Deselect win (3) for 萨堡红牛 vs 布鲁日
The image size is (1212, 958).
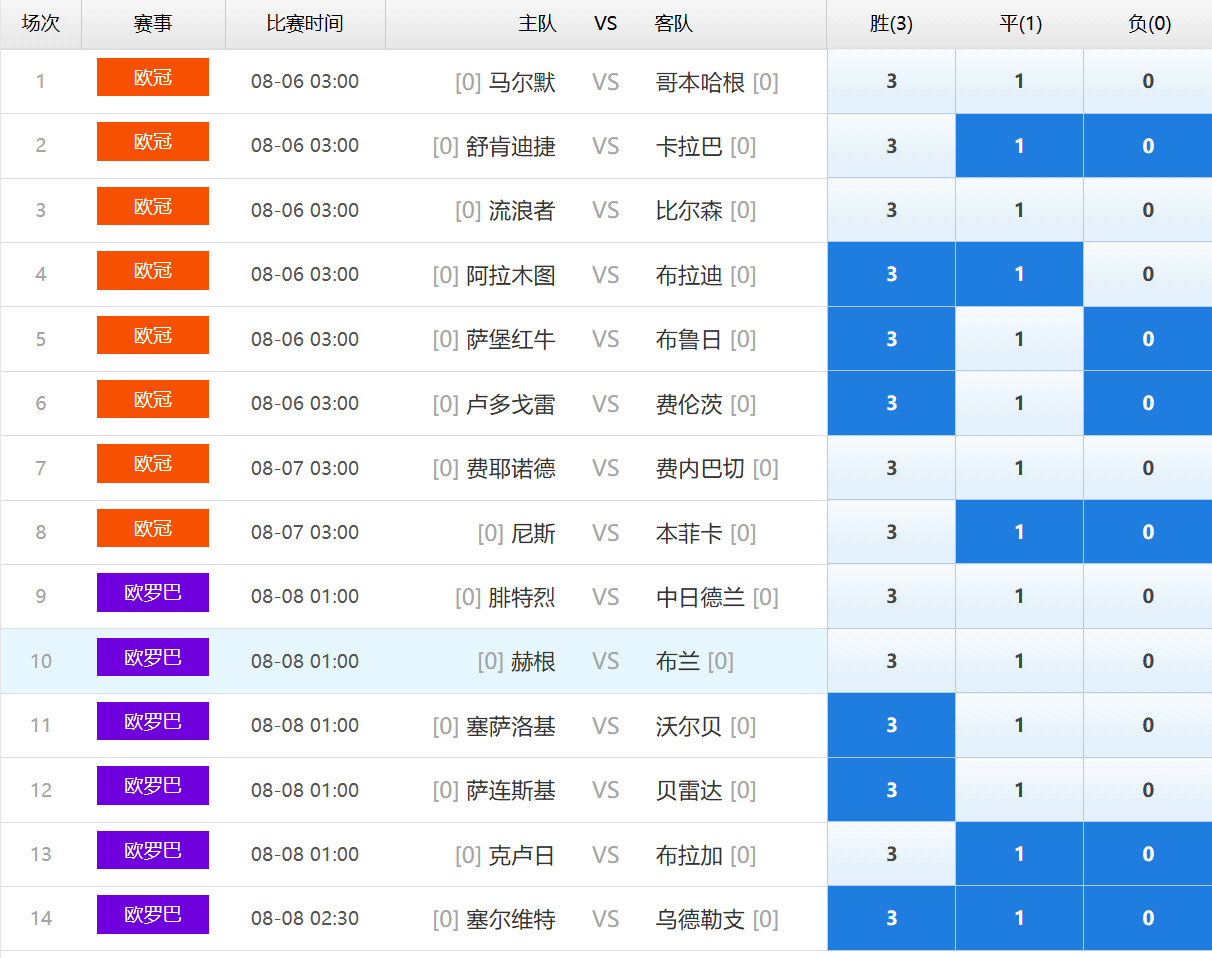click(x=891, y=339)
